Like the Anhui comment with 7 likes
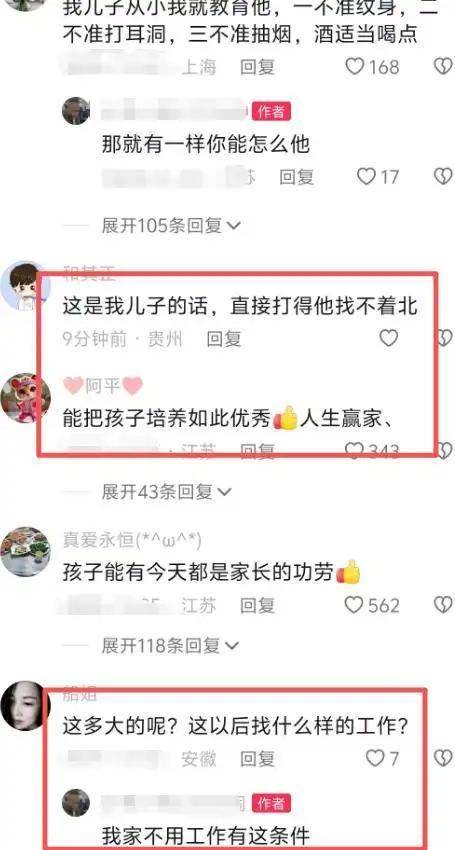The height and width of the screenshot is (850, 455). coord(375,758)
